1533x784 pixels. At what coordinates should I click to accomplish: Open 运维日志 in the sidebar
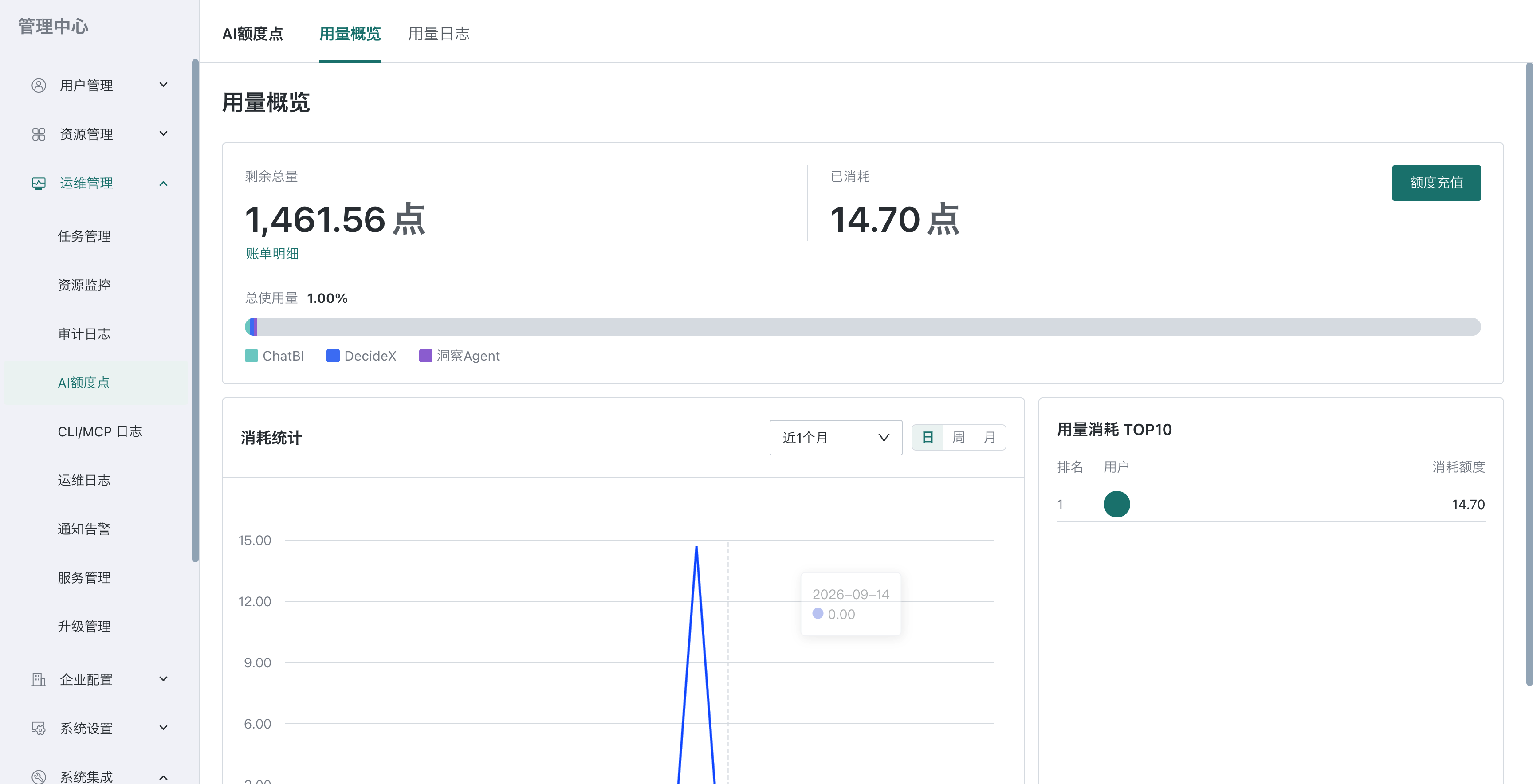84,480
